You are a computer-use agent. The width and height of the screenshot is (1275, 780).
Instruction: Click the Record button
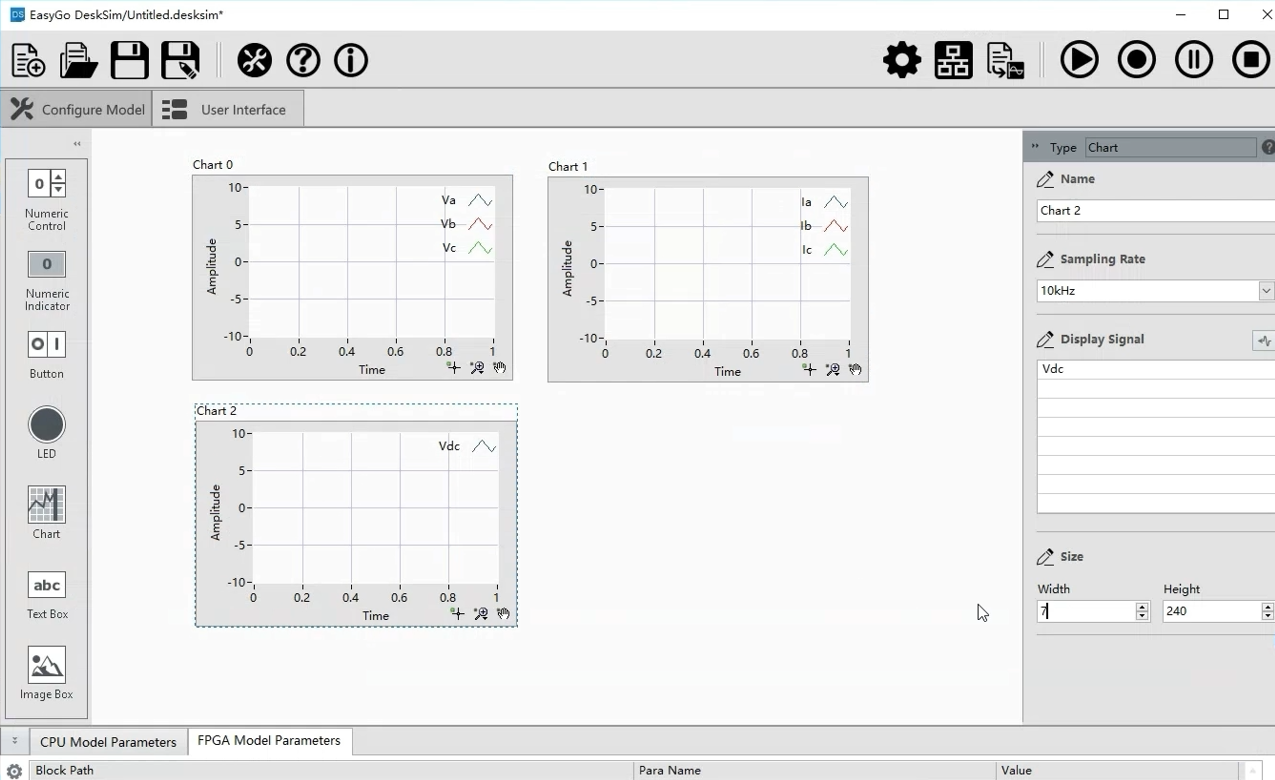[1136, 60]
